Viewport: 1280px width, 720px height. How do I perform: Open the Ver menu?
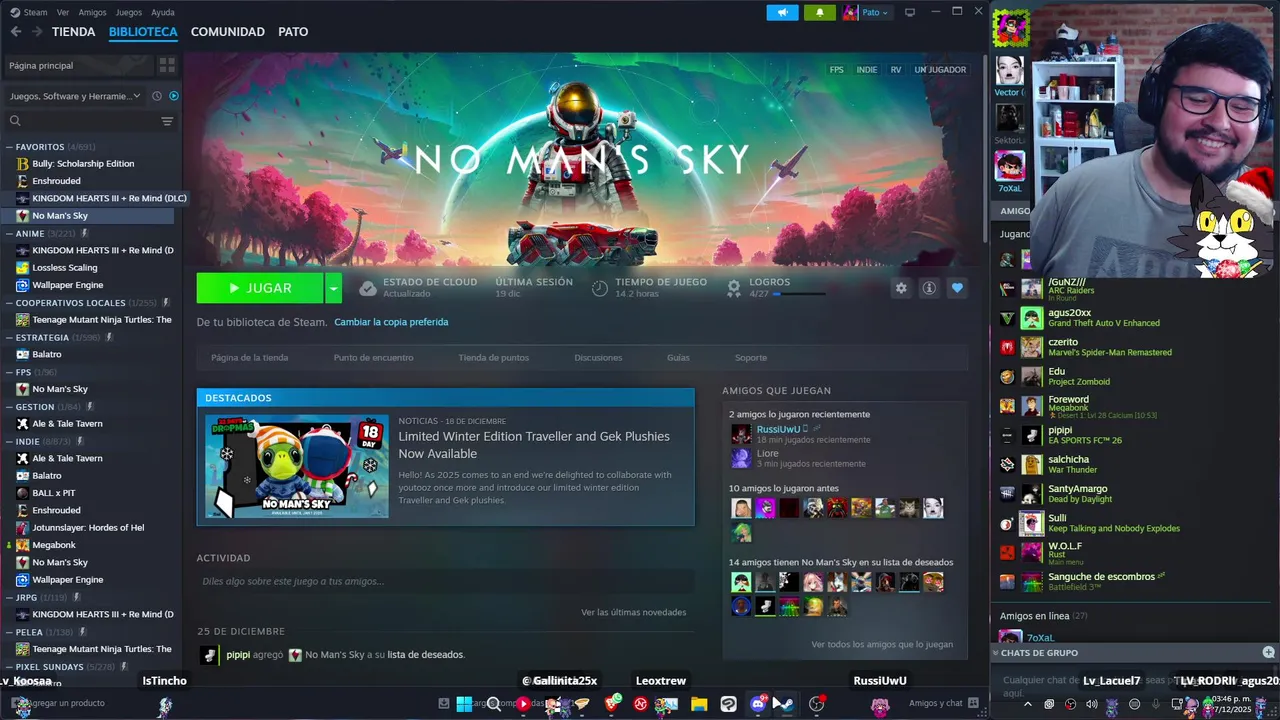coord(63,12)
